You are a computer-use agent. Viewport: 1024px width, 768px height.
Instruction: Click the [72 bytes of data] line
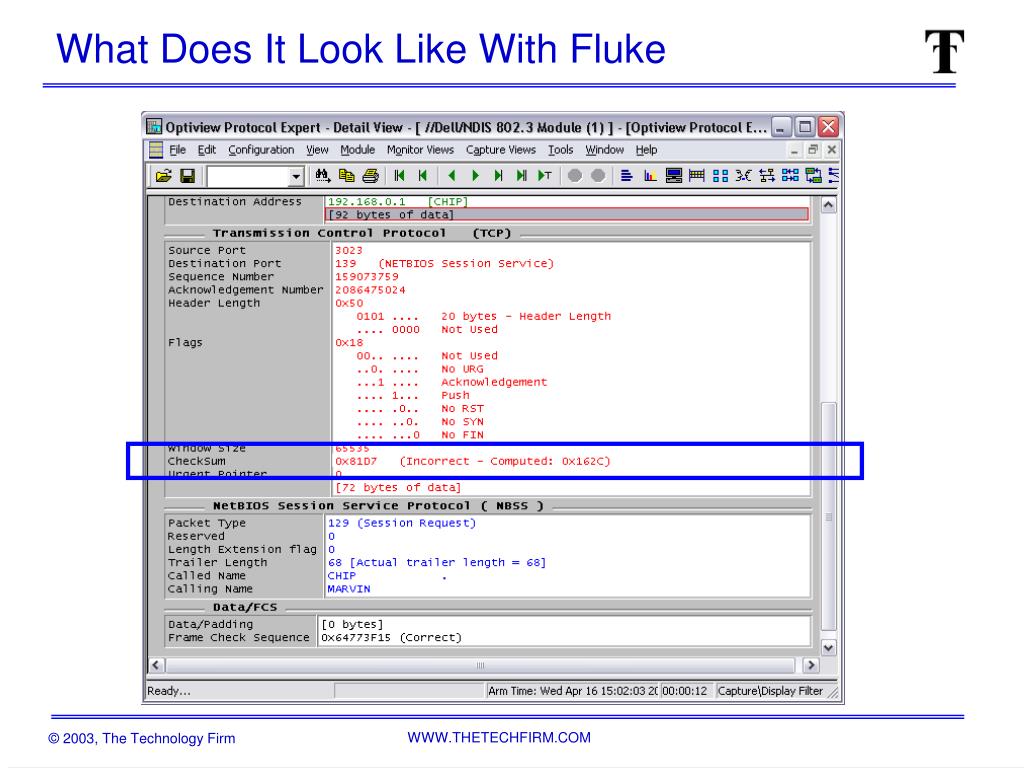point(398,487)
